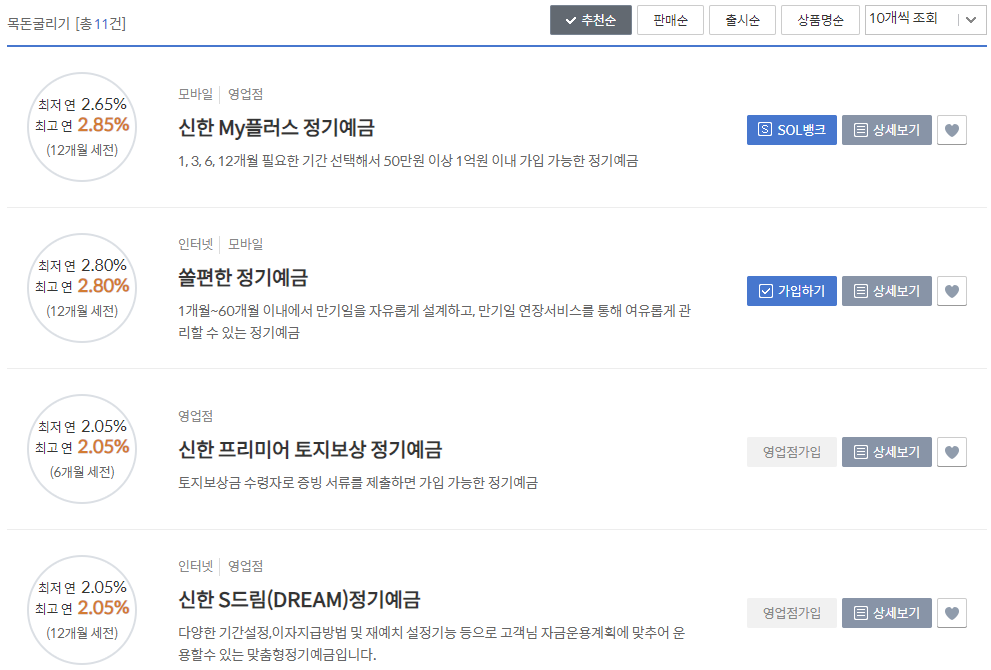Screen dimensions: 991x670
Task: Click 가입하기 for 쏠편한 정기예금
Action: click(792, 291)
